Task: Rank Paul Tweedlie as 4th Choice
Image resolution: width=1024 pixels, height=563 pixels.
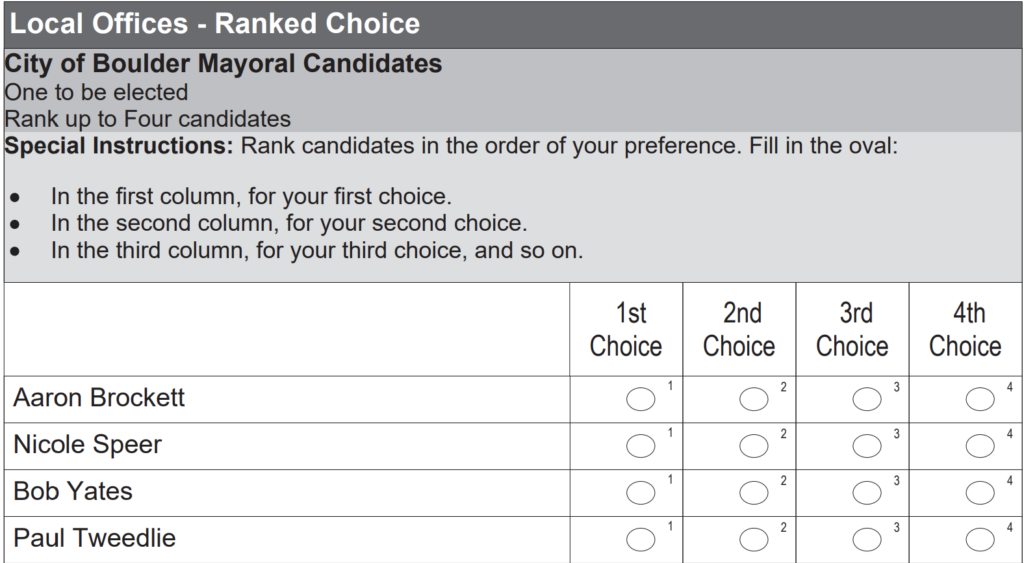Action: pyautogui.click(x=980, y=539)
